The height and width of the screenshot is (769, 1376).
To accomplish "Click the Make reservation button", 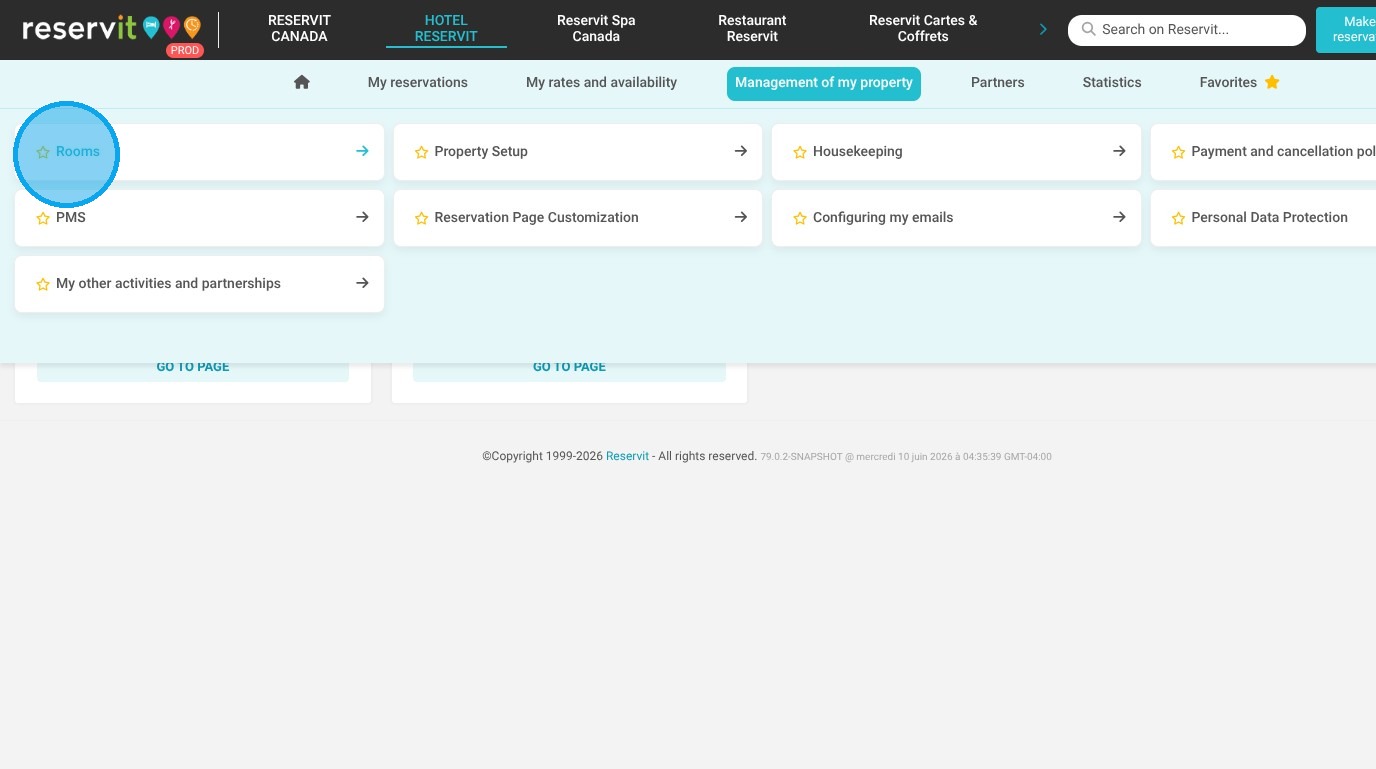I will point(1346,29).
